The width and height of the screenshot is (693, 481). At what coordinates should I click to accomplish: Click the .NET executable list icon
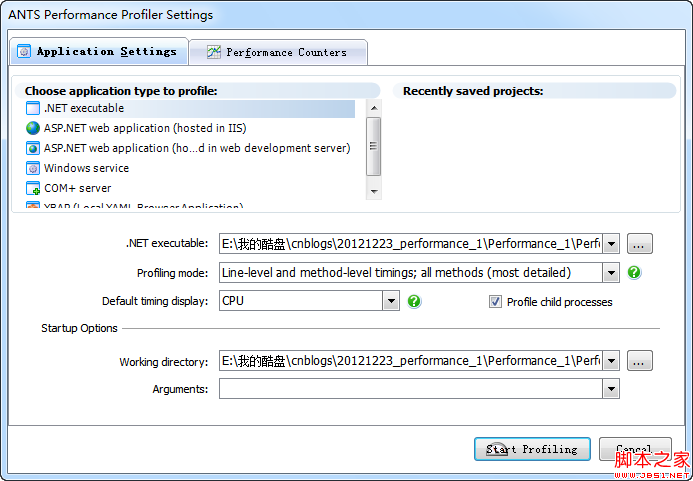pyautogui.click(x=33, y=108)
